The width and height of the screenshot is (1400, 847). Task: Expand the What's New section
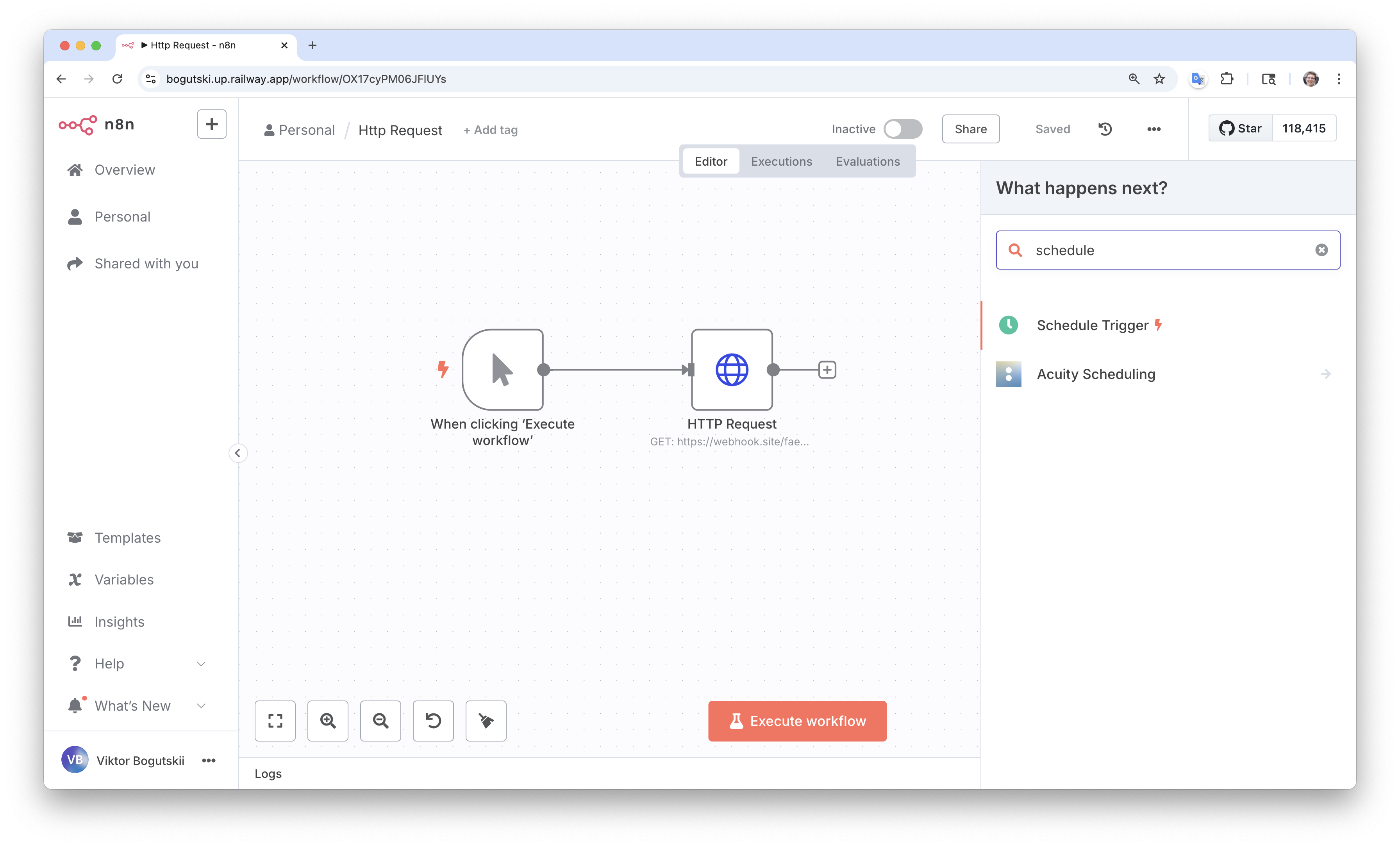201,706
